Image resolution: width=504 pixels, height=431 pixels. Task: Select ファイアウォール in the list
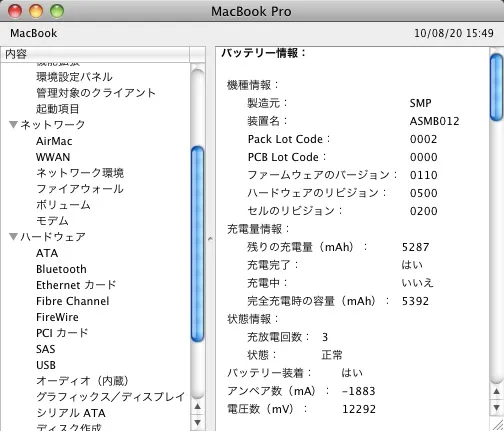coord(80,189)
